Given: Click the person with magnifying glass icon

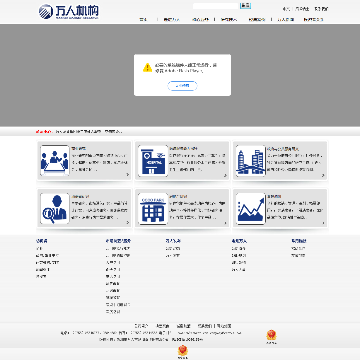Looking at the screenshot, I should click(x=55, y=209).
